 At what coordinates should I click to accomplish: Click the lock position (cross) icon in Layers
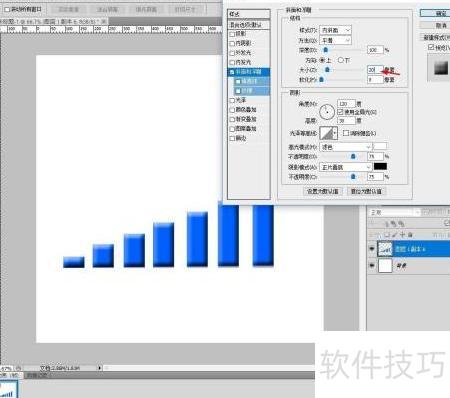click(403, 235)
